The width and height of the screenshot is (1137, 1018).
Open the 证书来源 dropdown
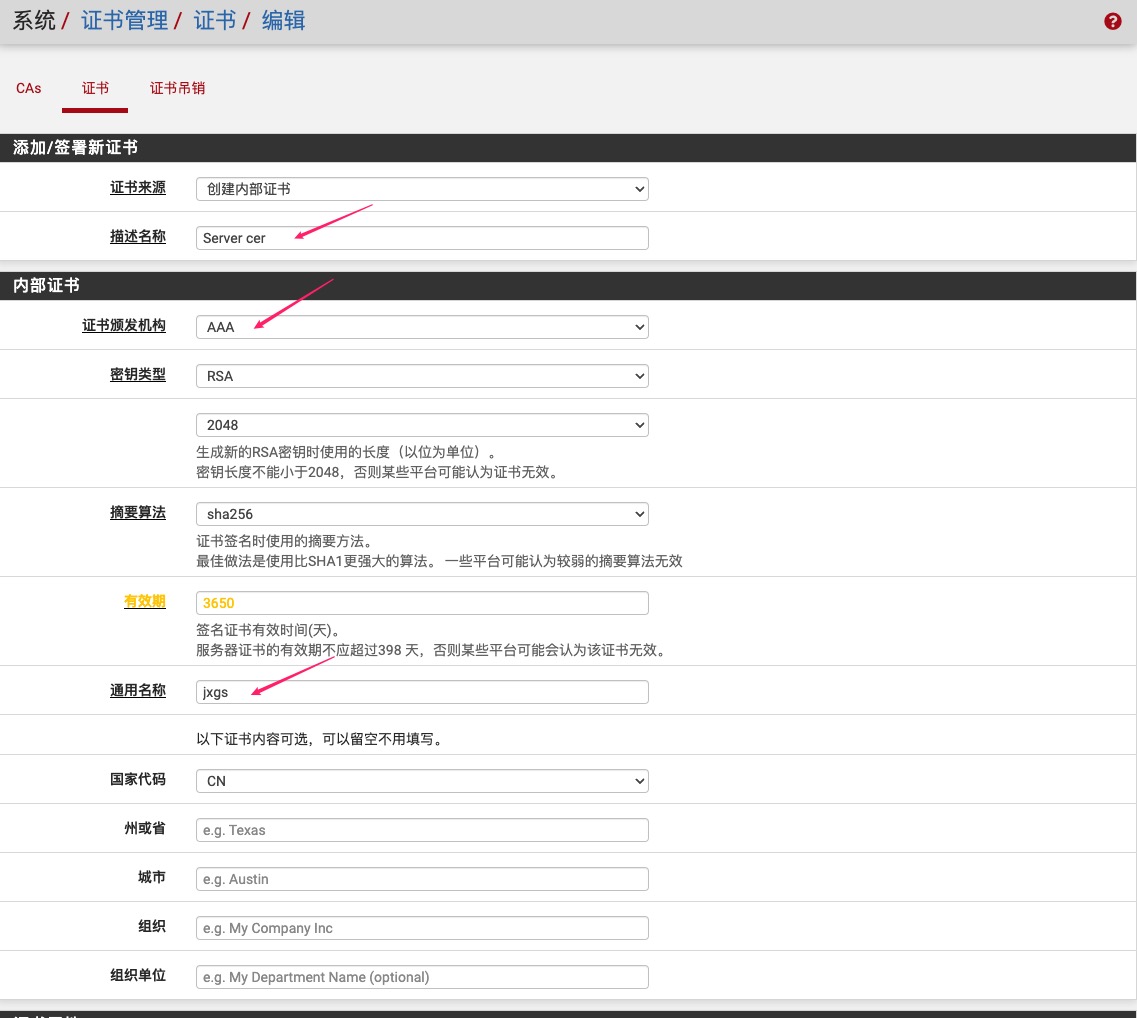tap(422, 188)
